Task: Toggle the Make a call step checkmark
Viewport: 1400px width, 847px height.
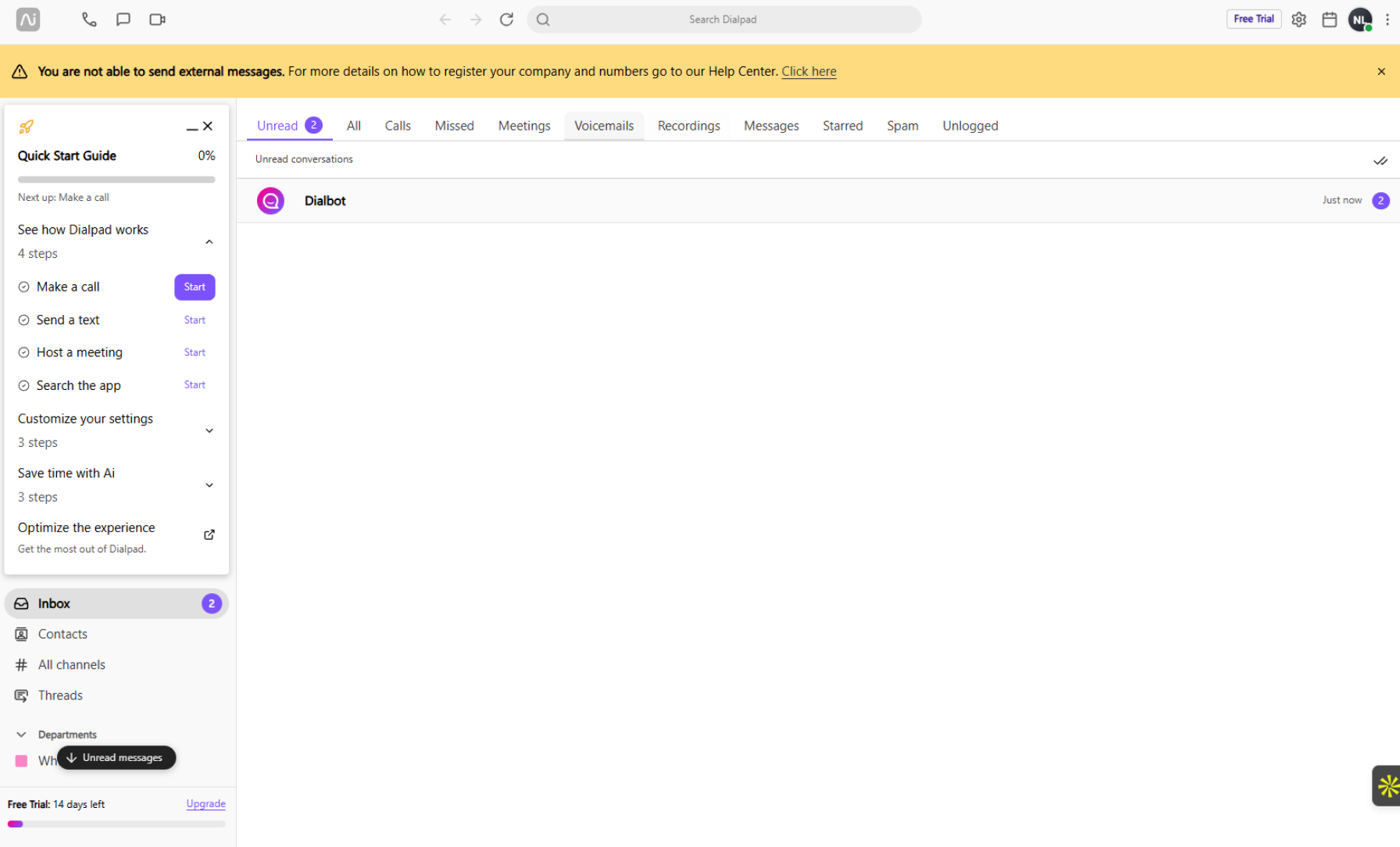Action: coord(23,287)
